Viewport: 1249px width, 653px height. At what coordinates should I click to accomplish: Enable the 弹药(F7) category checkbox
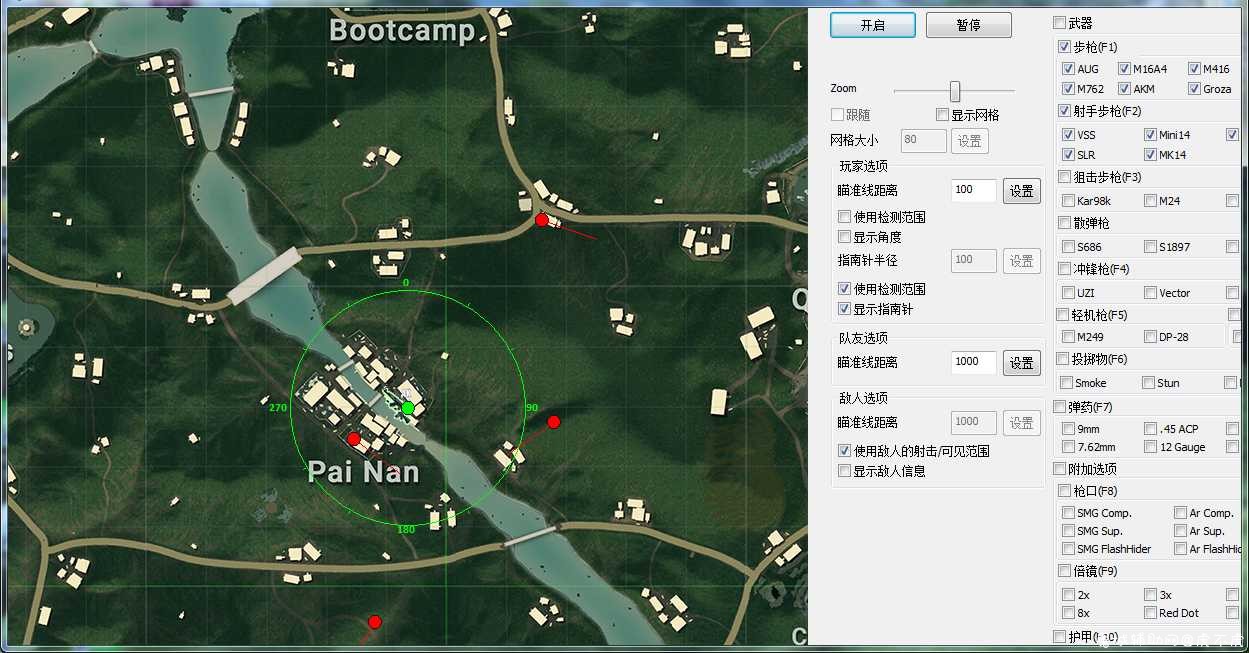[1059, 407]
